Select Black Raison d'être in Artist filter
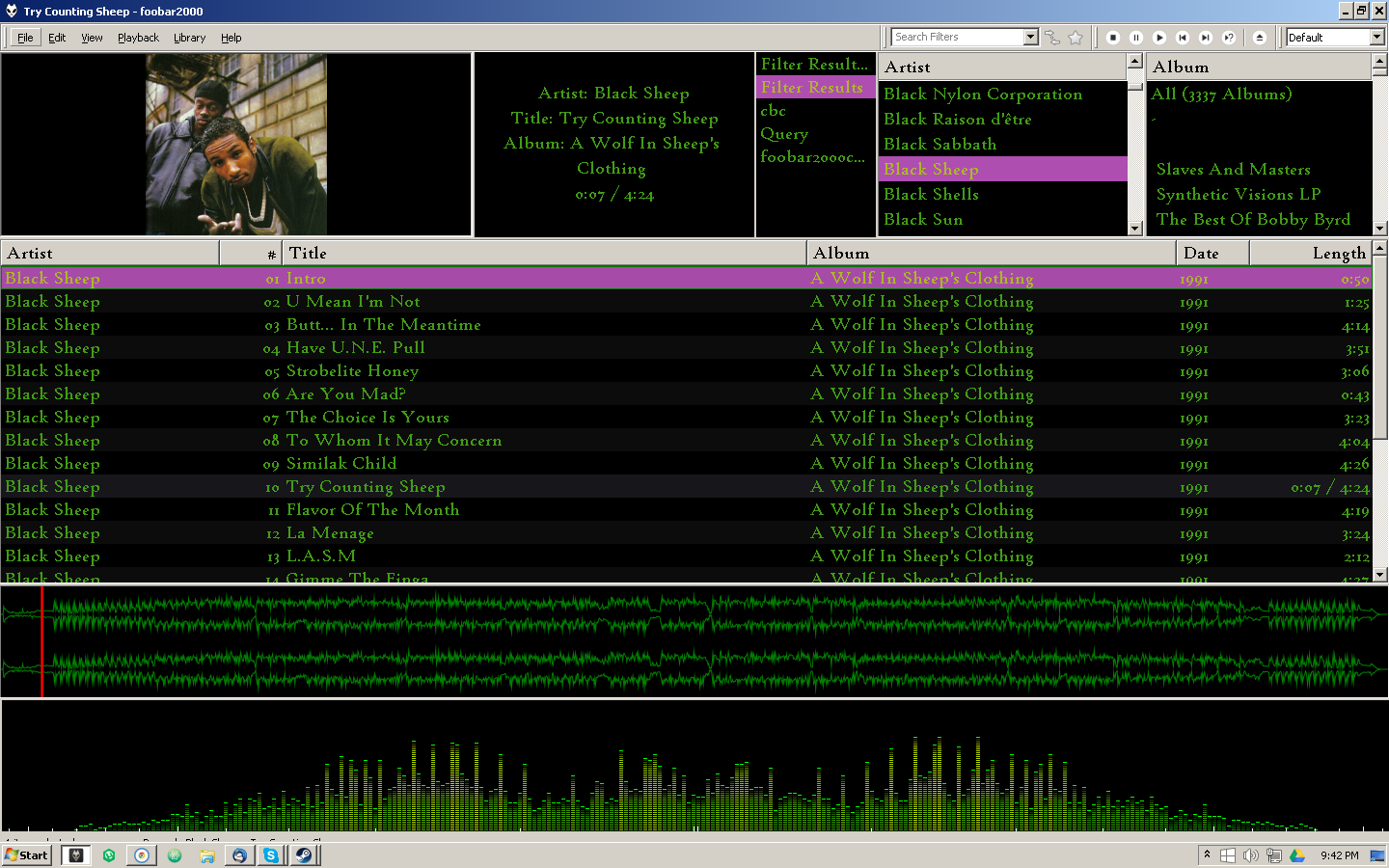 1003,119
